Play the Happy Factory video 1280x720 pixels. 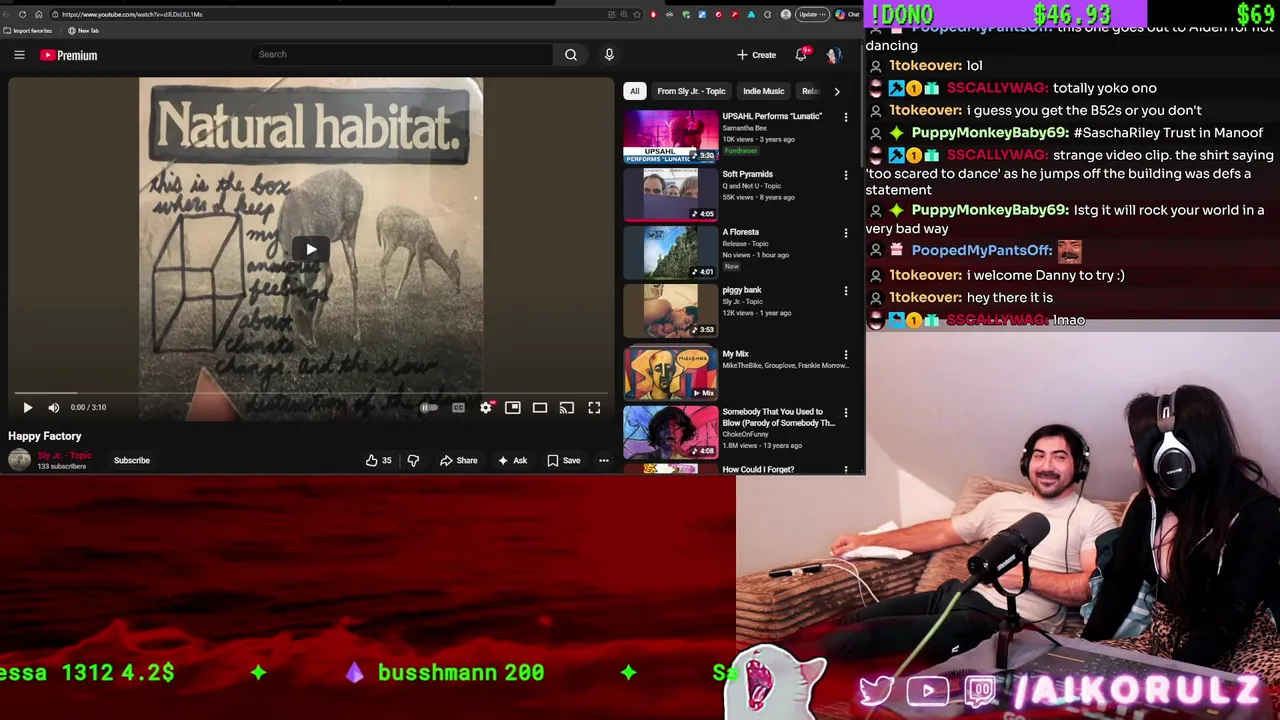click(x=28, y=407)
